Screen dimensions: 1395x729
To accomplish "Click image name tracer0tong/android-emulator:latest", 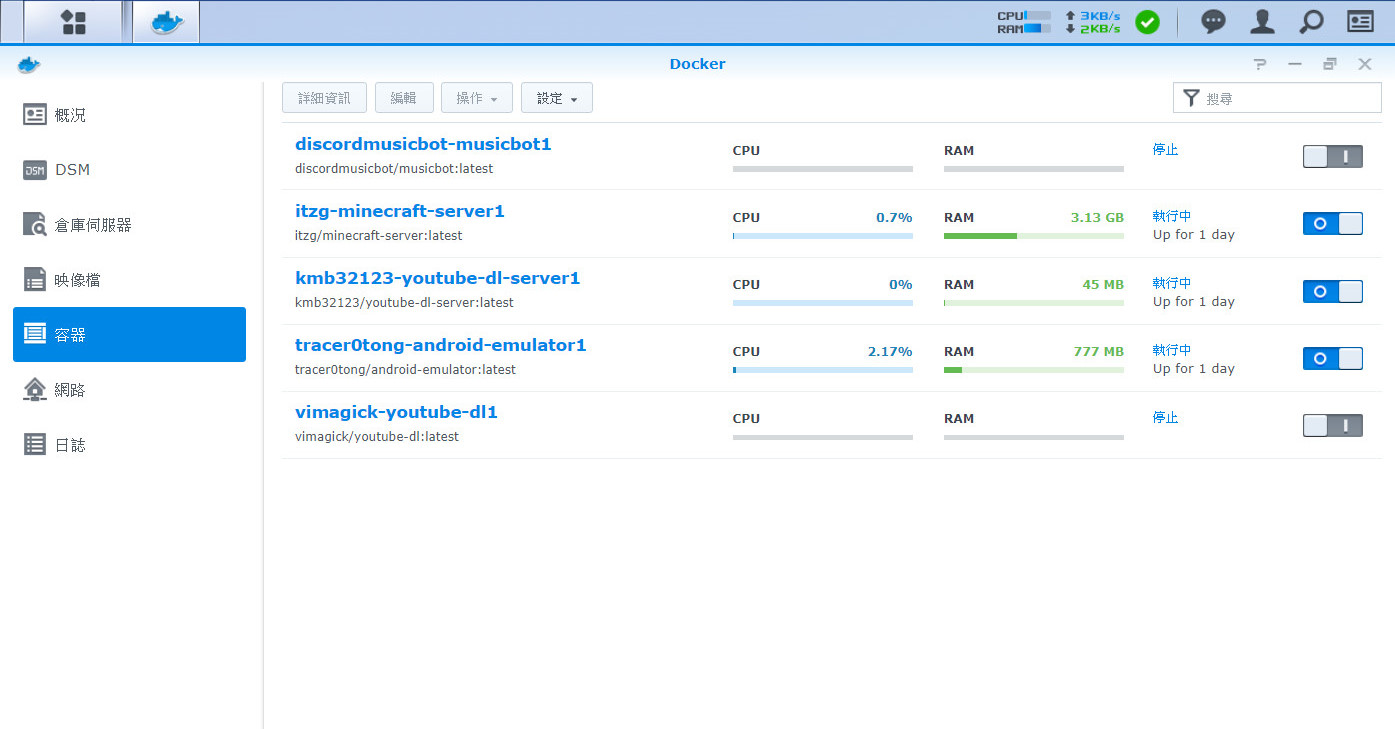I will pyautogui.click(x=406, y=370).
